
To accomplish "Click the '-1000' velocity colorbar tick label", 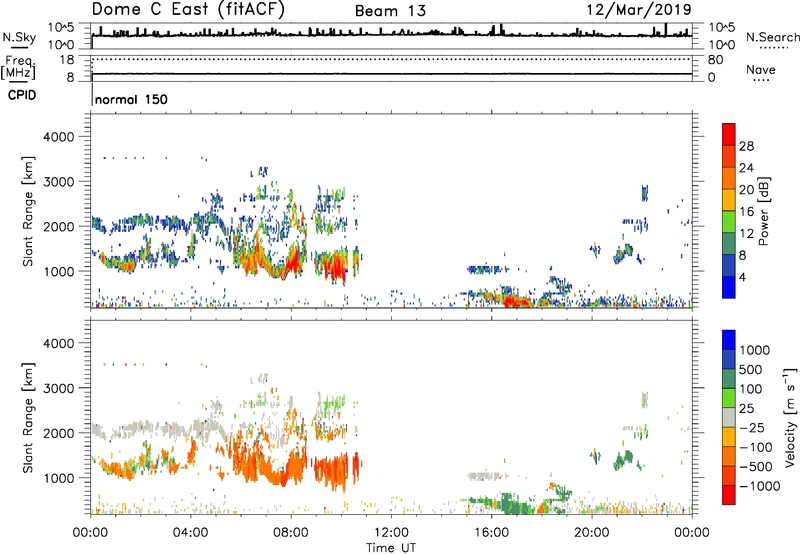I will click(759, 486).
